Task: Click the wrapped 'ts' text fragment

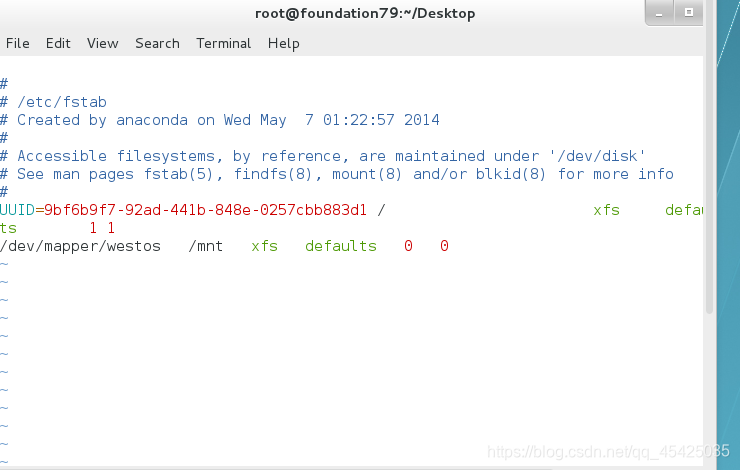Action: pyautogui.click(x=8, y=228)
